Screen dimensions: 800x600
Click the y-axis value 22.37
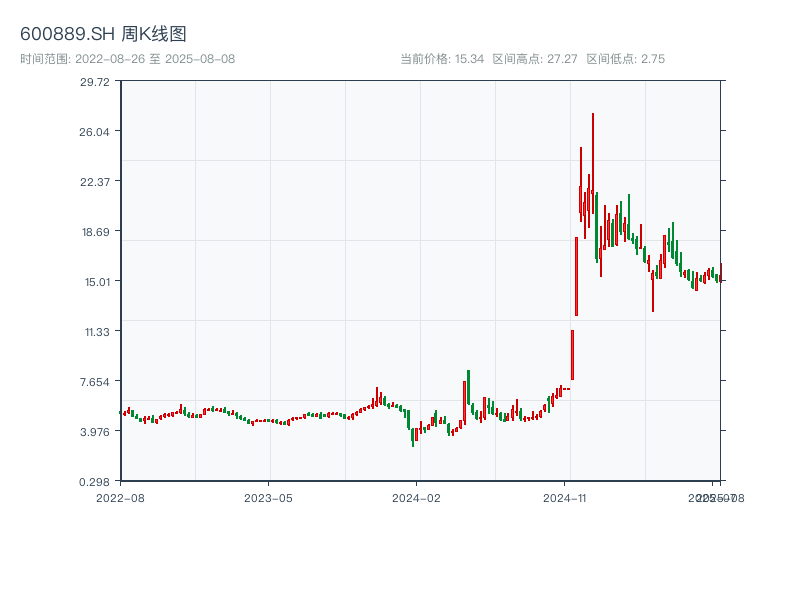coord(94,182)
